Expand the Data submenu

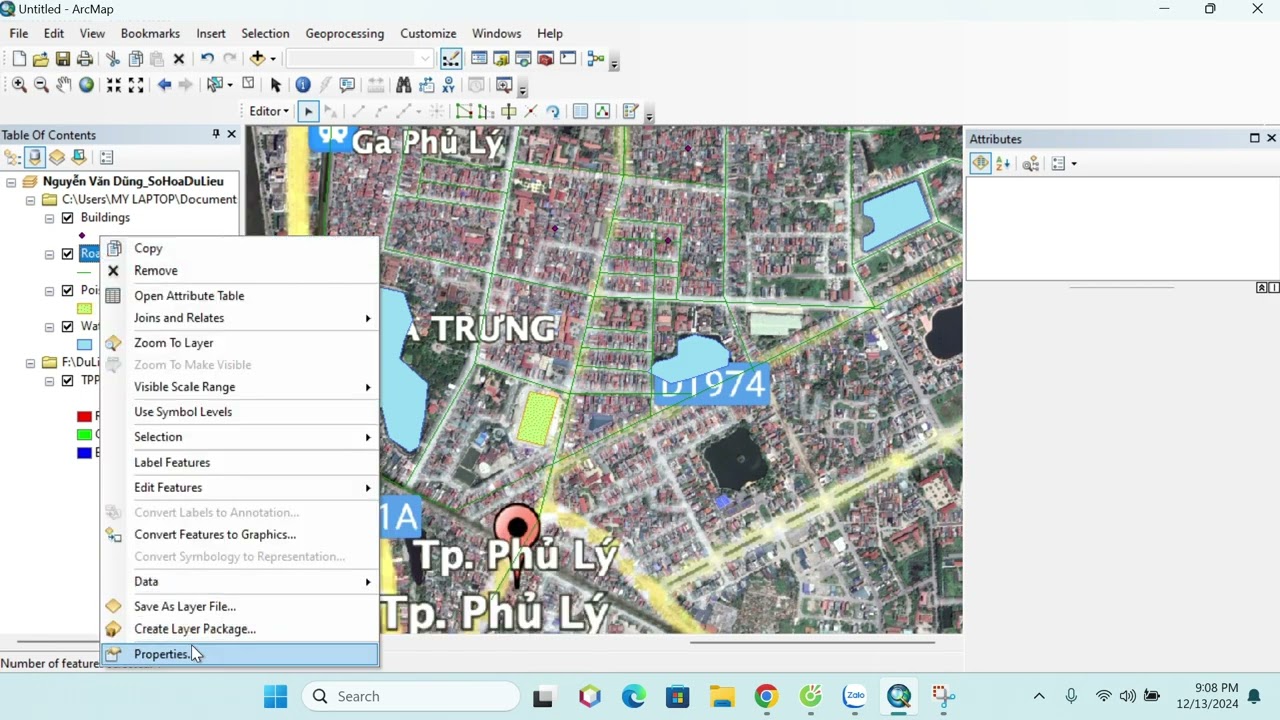[240, 582]
